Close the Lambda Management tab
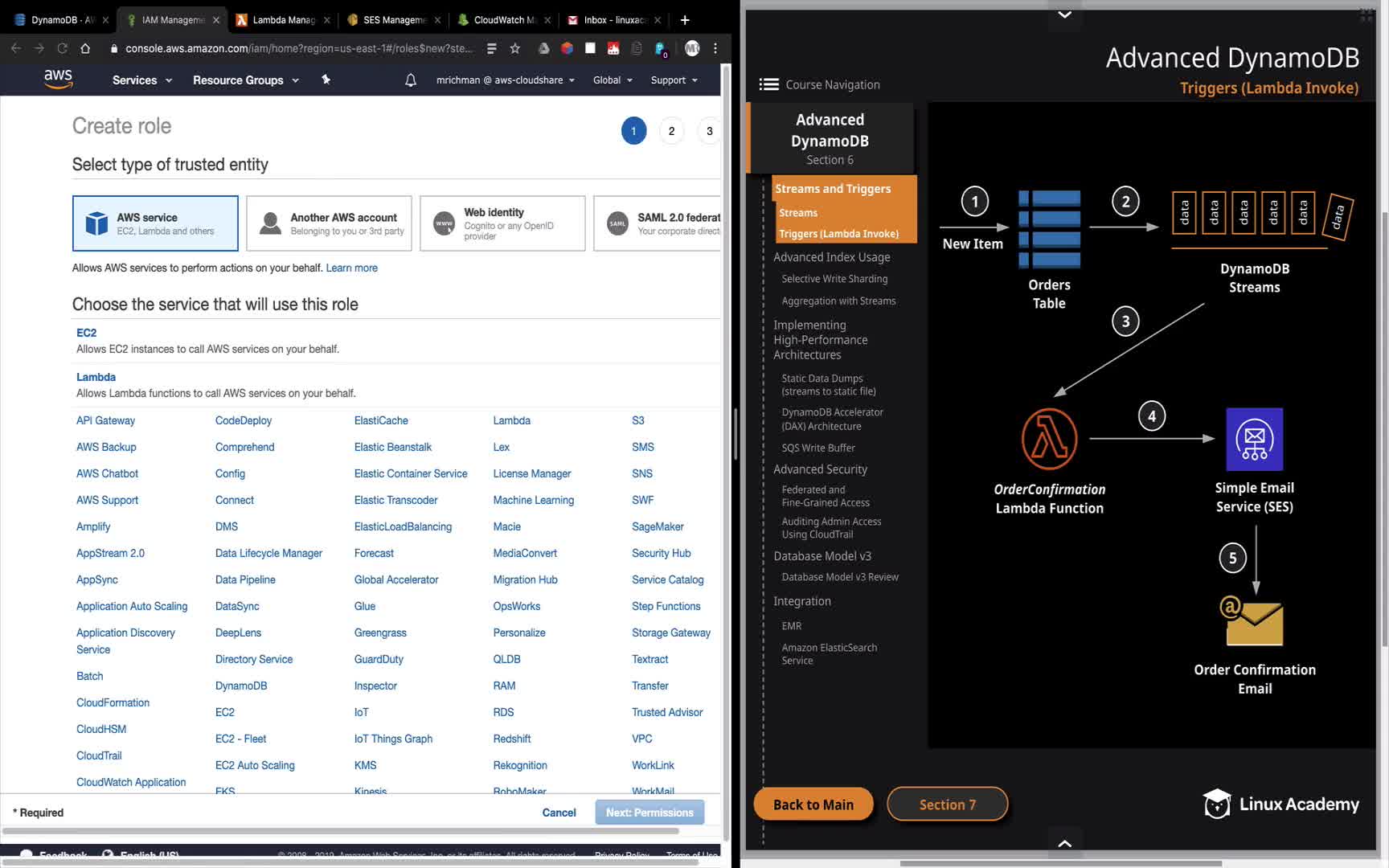This screenshot has width=1389, height=868. (327, 20)
